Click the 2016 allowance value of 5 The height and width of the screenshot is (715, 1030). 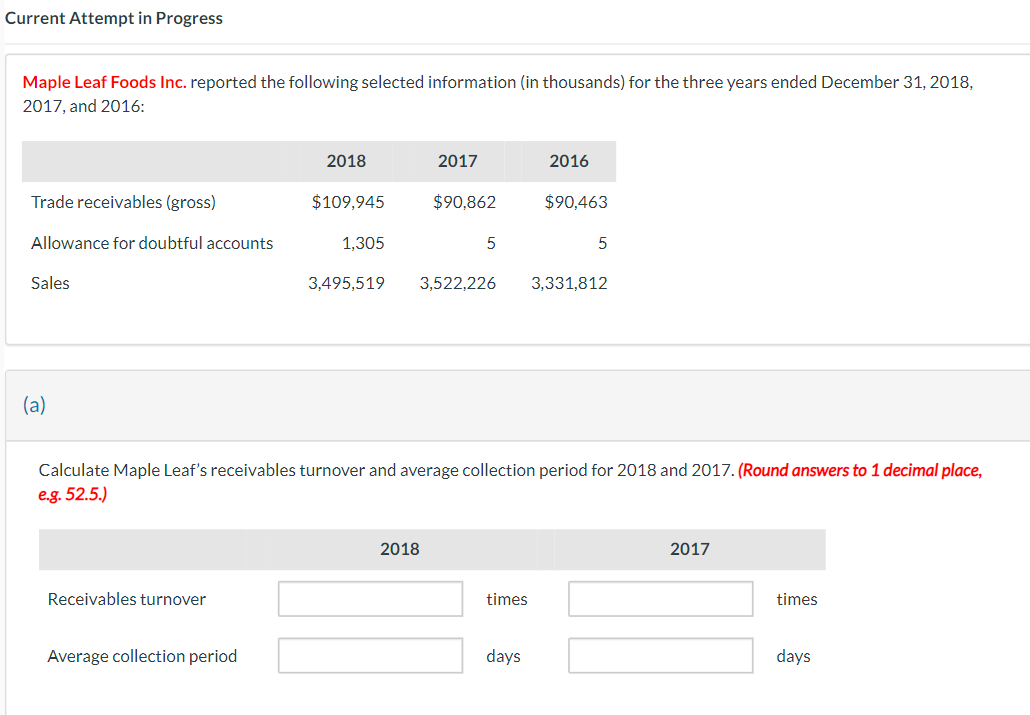tap(602, 243)
